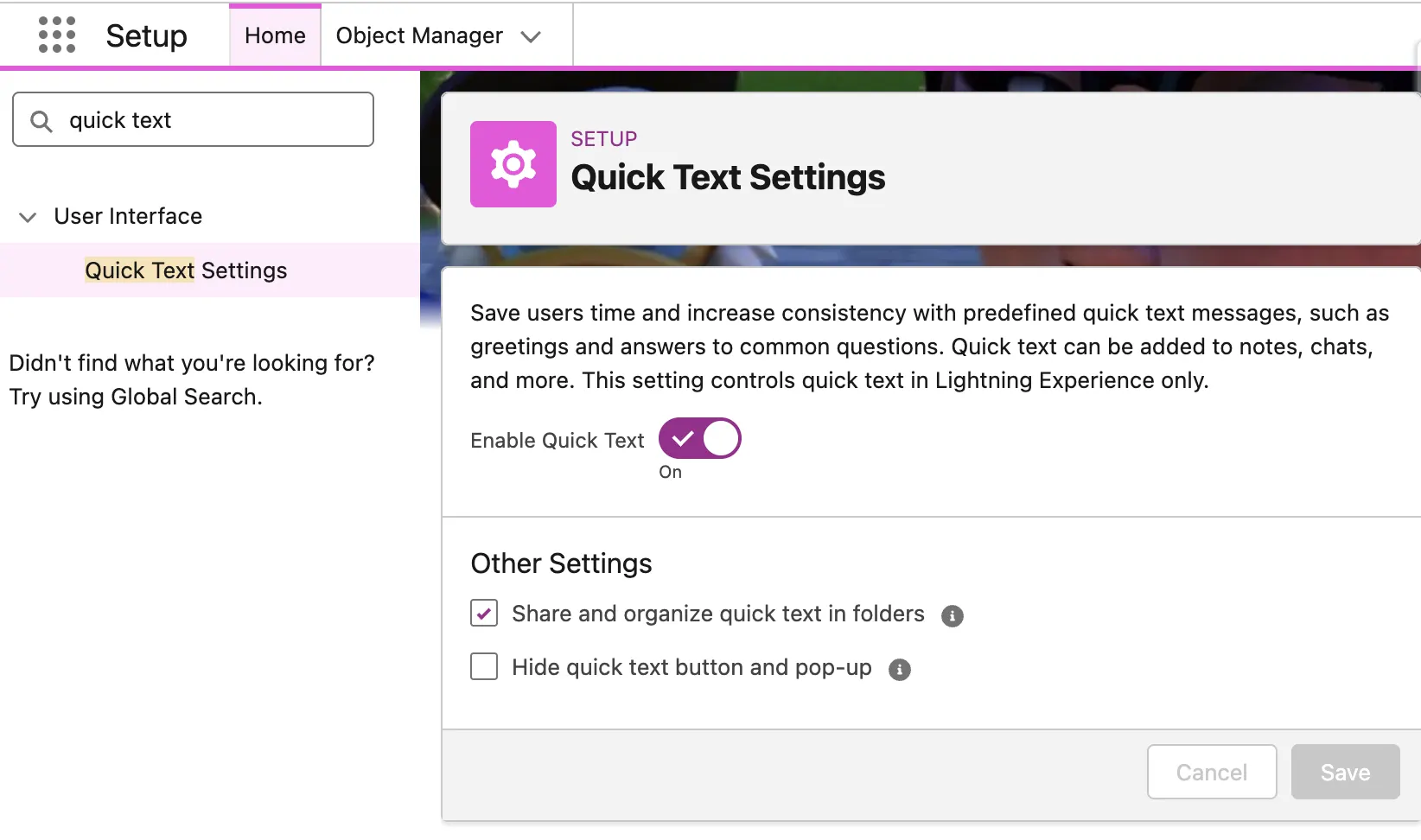Uncheck Share and organize quick text in folders

[x=484, y=614]
